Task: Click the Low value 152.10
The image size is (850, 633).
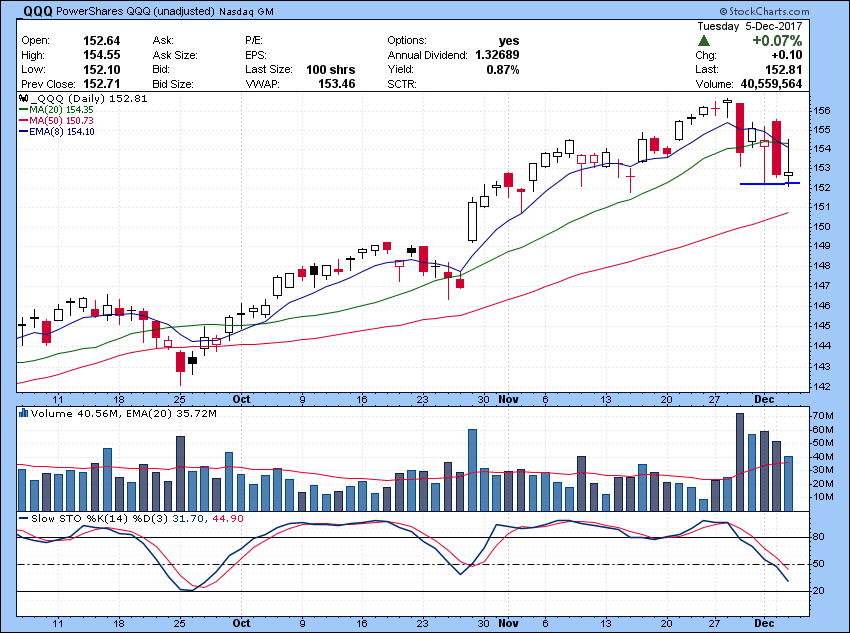Action: pyautogui.click(x=101, y=69)
